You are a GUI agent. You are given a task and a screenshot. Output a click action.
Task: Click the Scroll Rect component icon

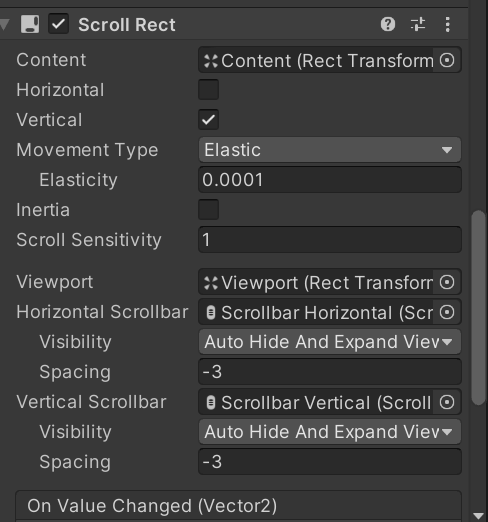pyautogui.click(x=30, y=24)
